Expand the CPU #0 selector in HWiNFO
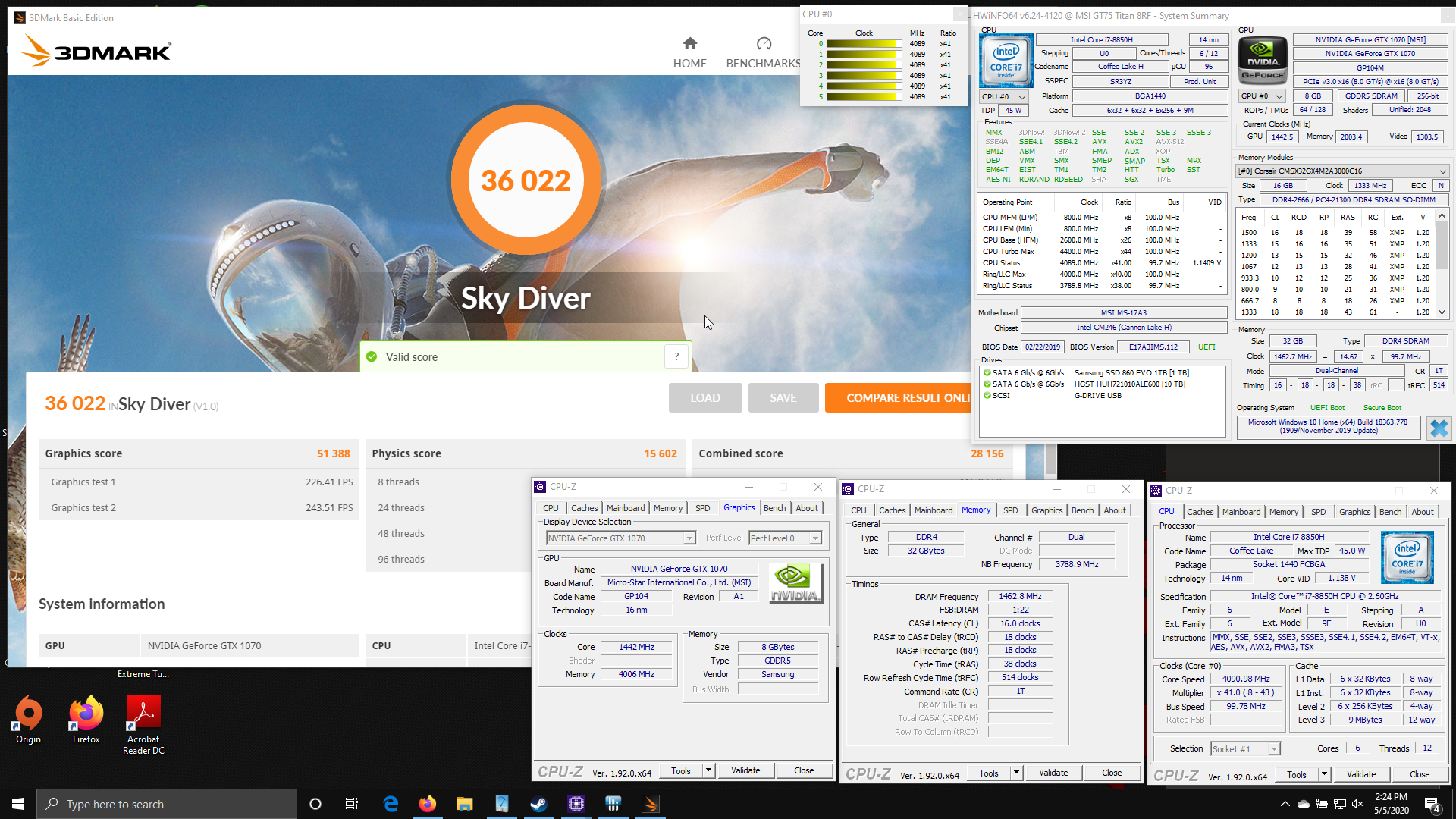The image size is (1456, 819). (1003, 97)
